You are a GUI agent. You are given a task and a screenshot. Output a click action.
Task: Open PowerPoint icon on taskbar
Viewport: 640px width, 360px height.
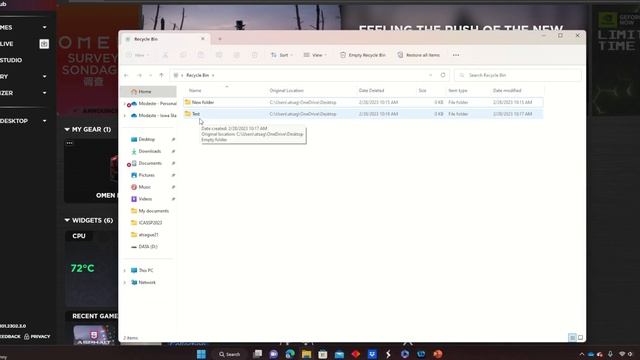point(438,354)
